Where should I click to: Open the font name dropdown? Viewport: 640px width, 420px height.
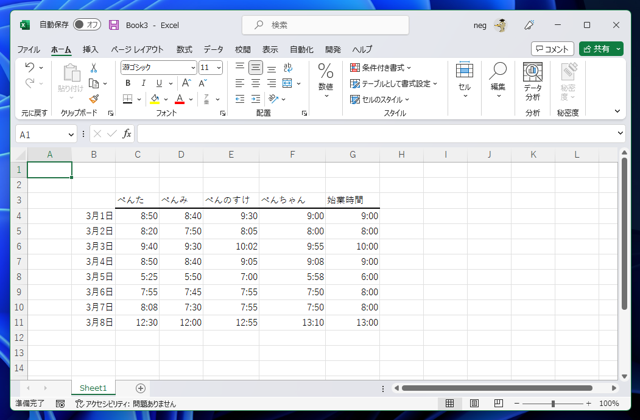point(193,68)
